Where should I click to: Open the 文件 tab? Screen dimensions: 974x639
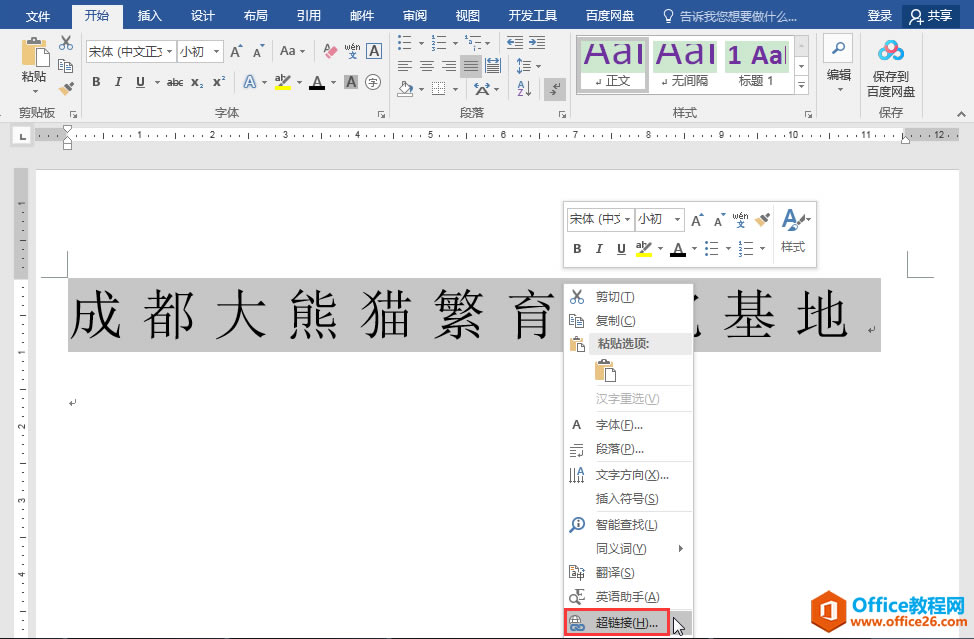[38, 16]
